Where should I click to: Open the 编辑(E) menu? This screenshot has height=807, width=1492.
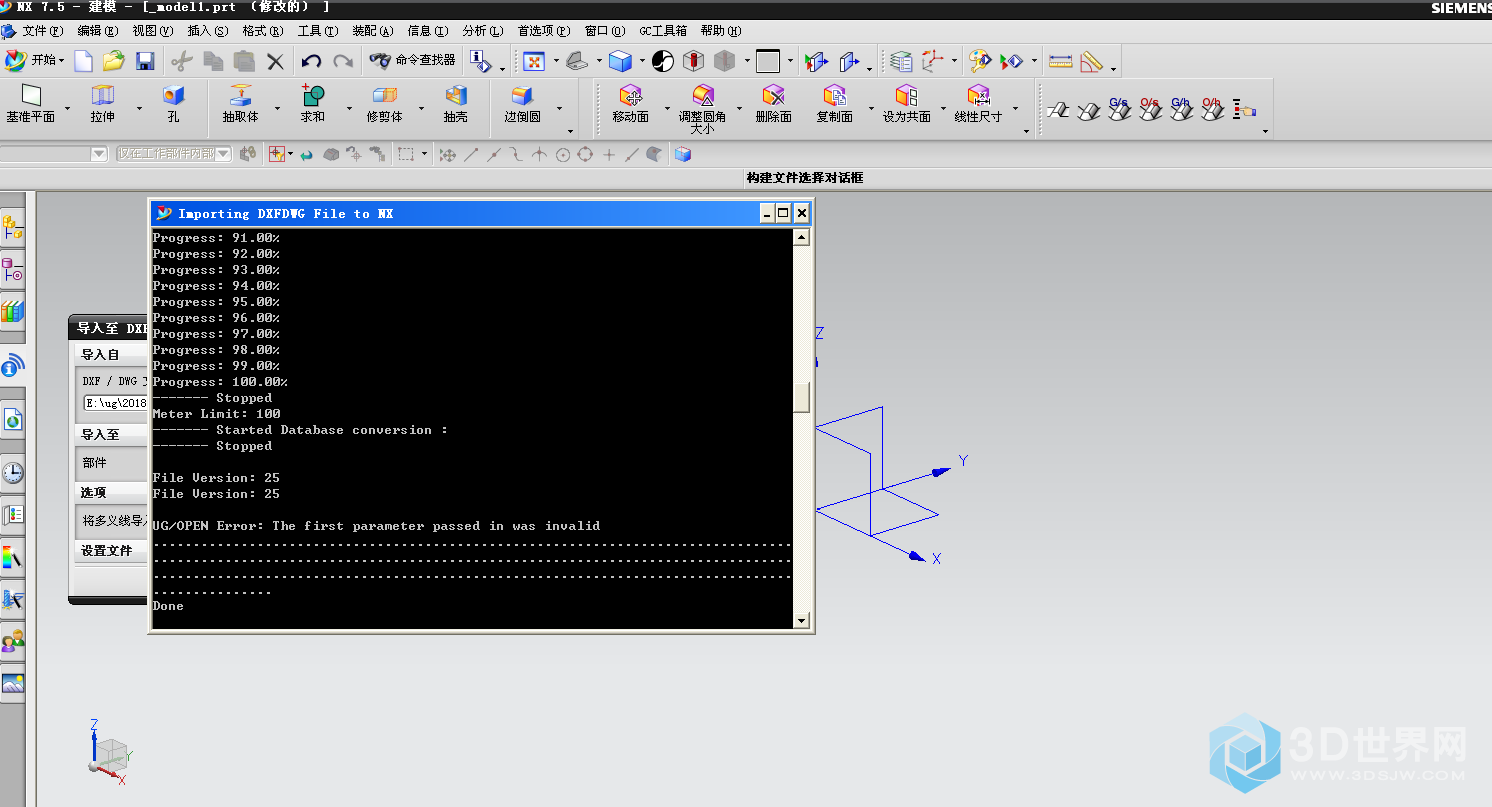[x=97, y=31]
